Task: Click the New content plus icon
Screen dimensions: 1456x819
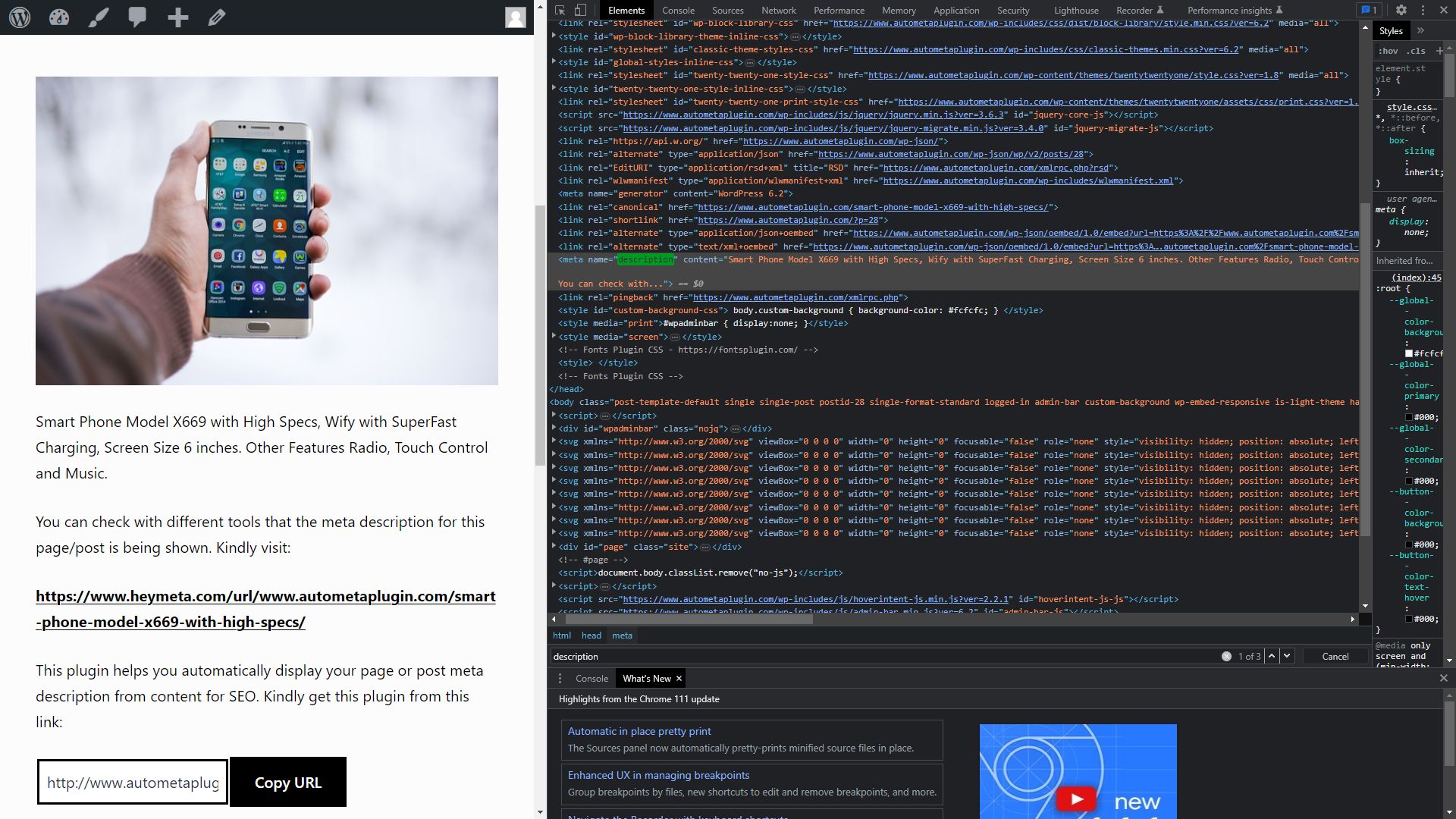Action: [x=177, y=17]
